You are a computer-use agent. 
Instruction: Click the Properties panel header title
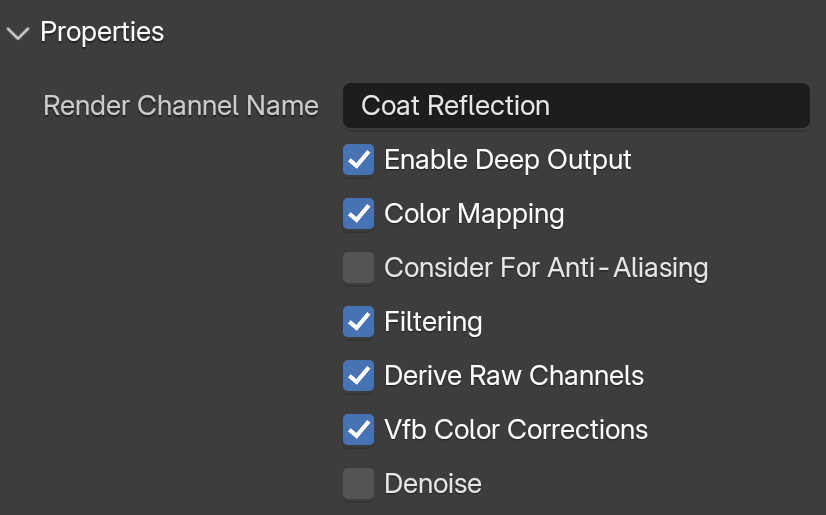102,32
